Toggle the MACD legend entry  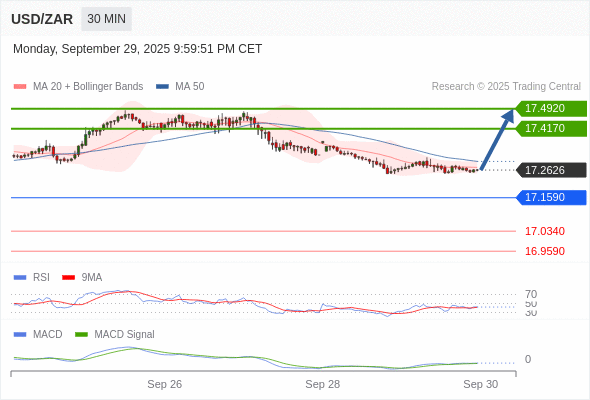tap(38, 334)
